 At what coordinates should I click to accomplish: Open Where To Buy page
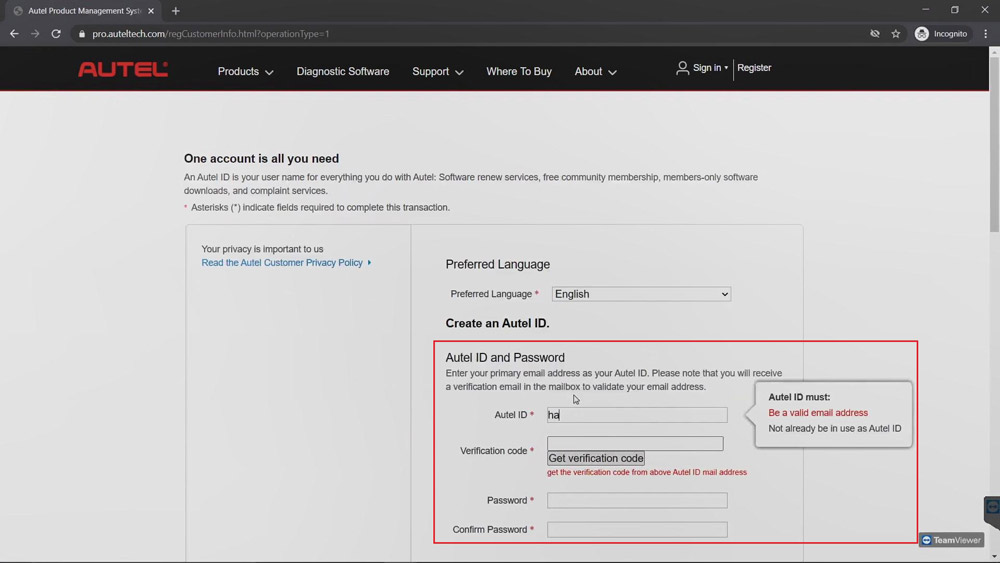(518, 71)
